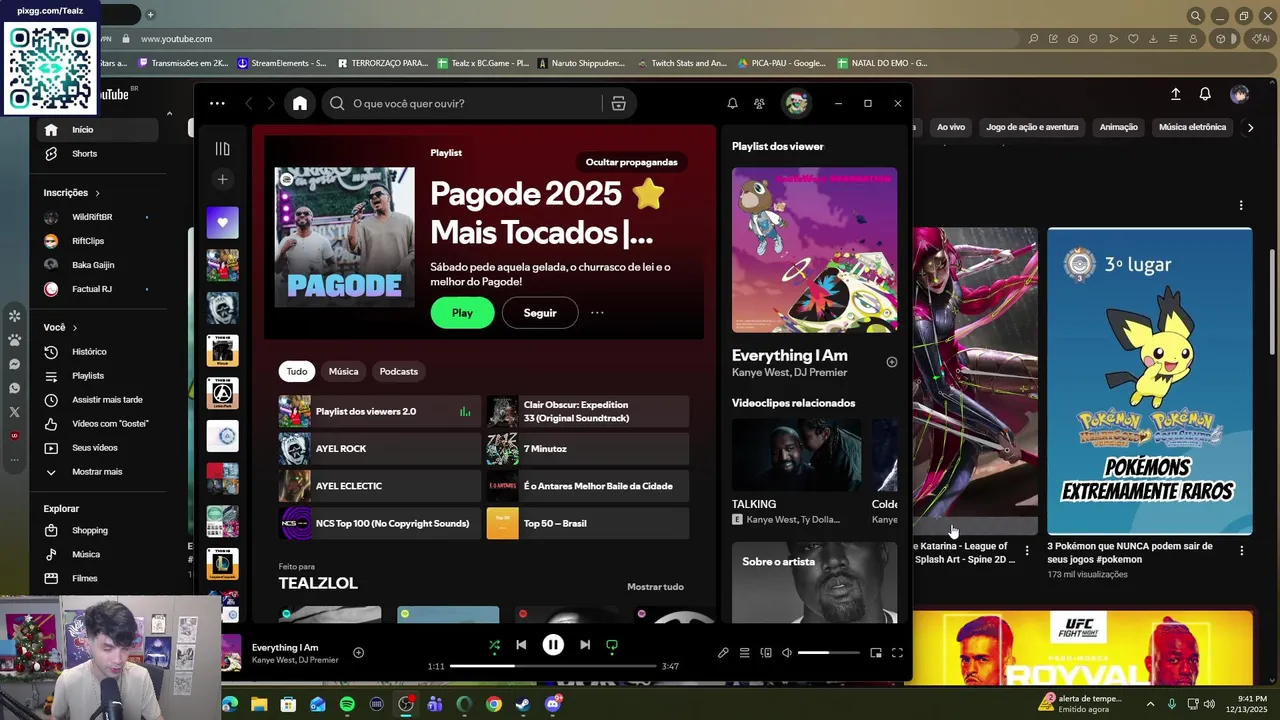
Task: Adjust the Spotify volume slider
Action: point(828,653)
